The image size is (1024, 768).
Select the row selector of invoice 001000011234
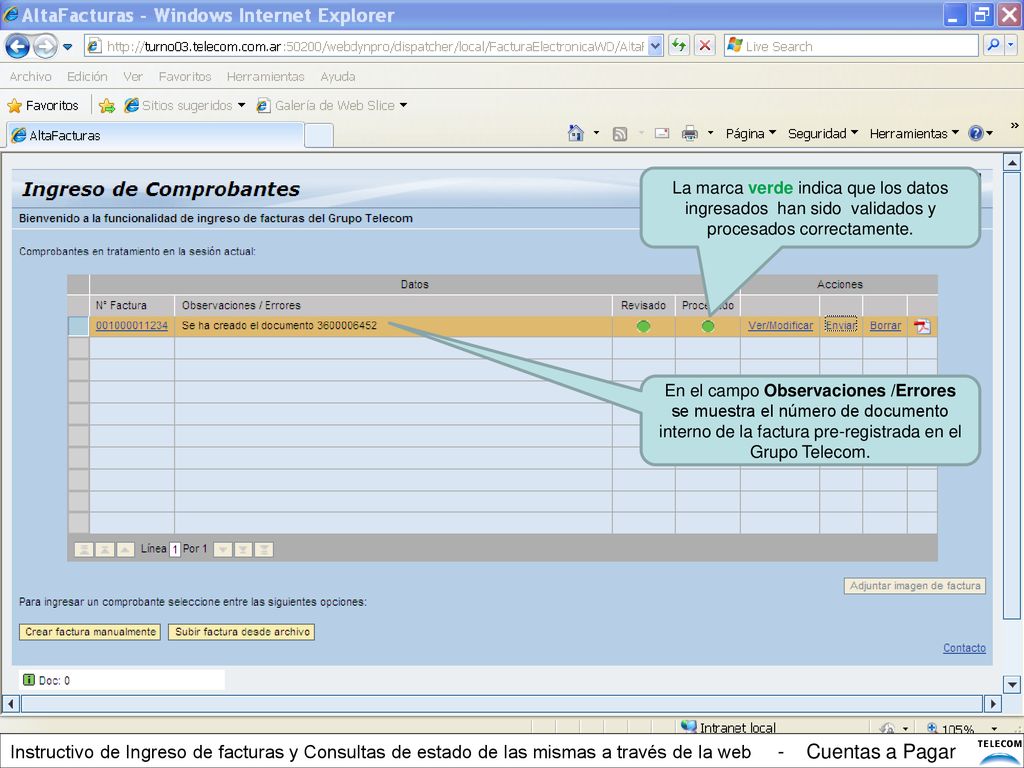(78, 326)
